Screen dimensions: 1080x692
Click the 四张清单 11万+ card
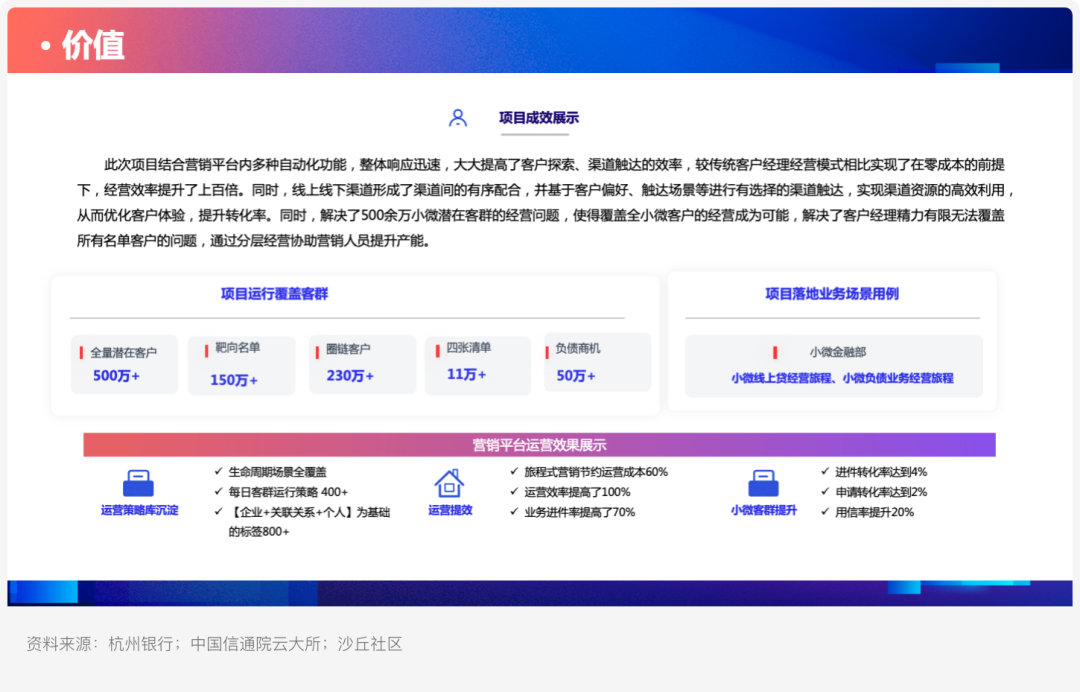point(478,366)
